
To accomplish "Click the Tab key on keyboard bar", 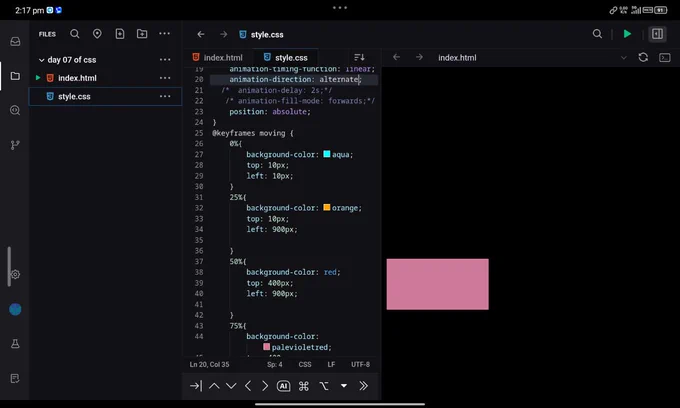I will point(196,386).
